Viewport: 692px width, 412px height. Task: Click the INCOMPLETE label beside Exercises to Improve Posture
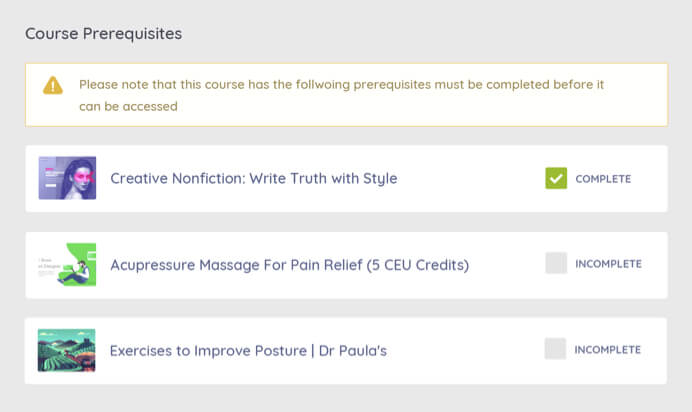tap(607, 349)
